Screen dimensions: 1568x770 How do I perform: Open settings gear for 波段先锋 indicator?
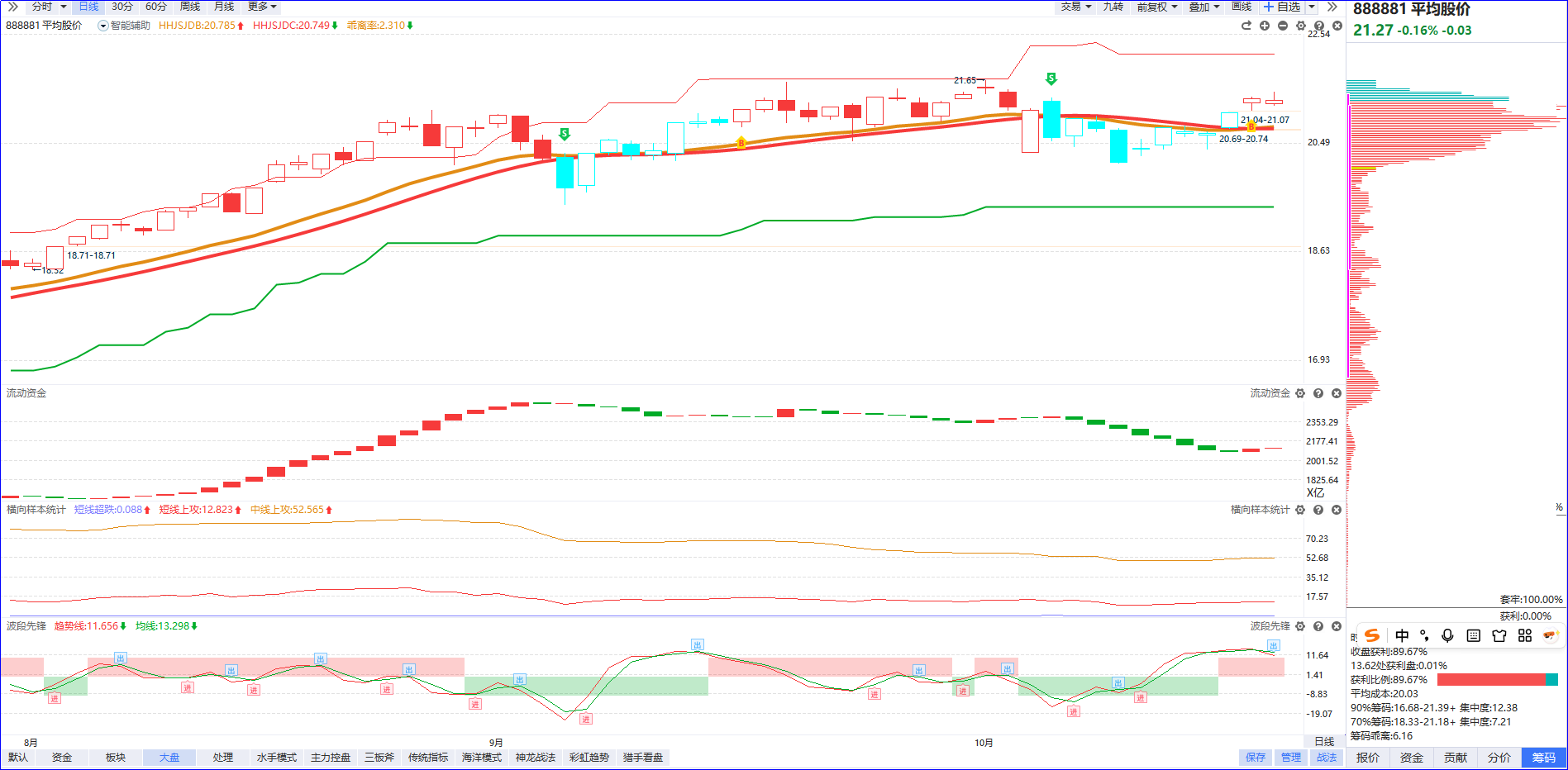[x=1300, y=626]
